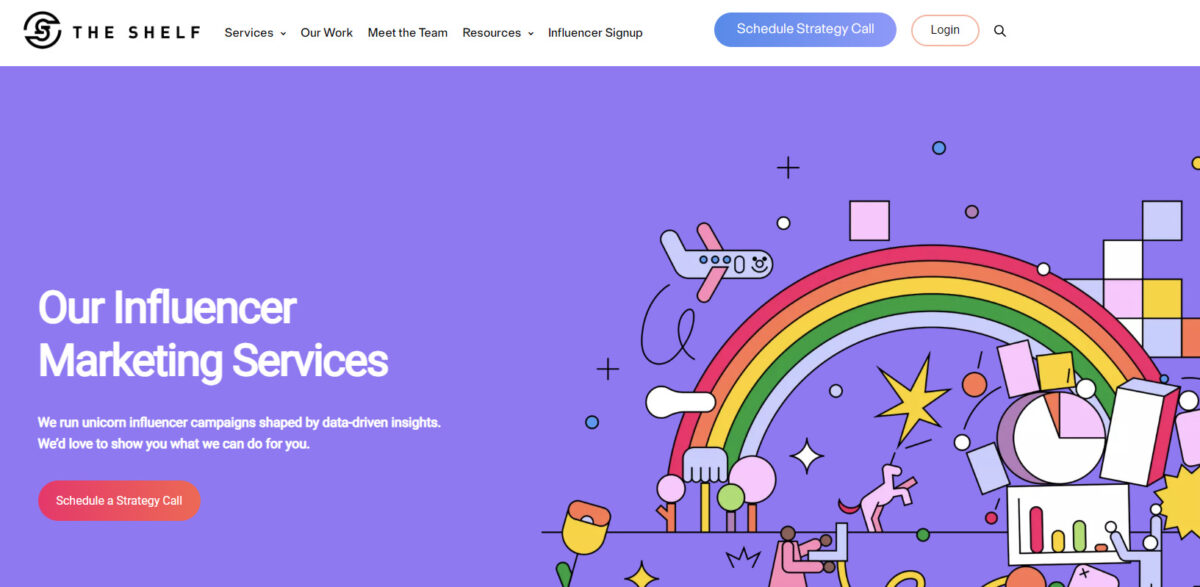1200x587 pixels.
Task: Click the text mentioning unicorn influencer campaigns
Action: point(239,422)
